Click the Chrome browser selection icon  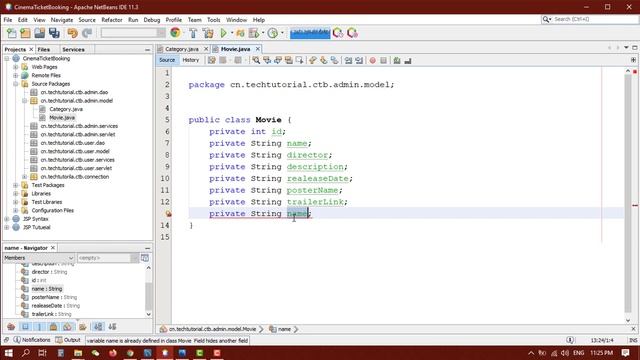[x=175, y=33]
